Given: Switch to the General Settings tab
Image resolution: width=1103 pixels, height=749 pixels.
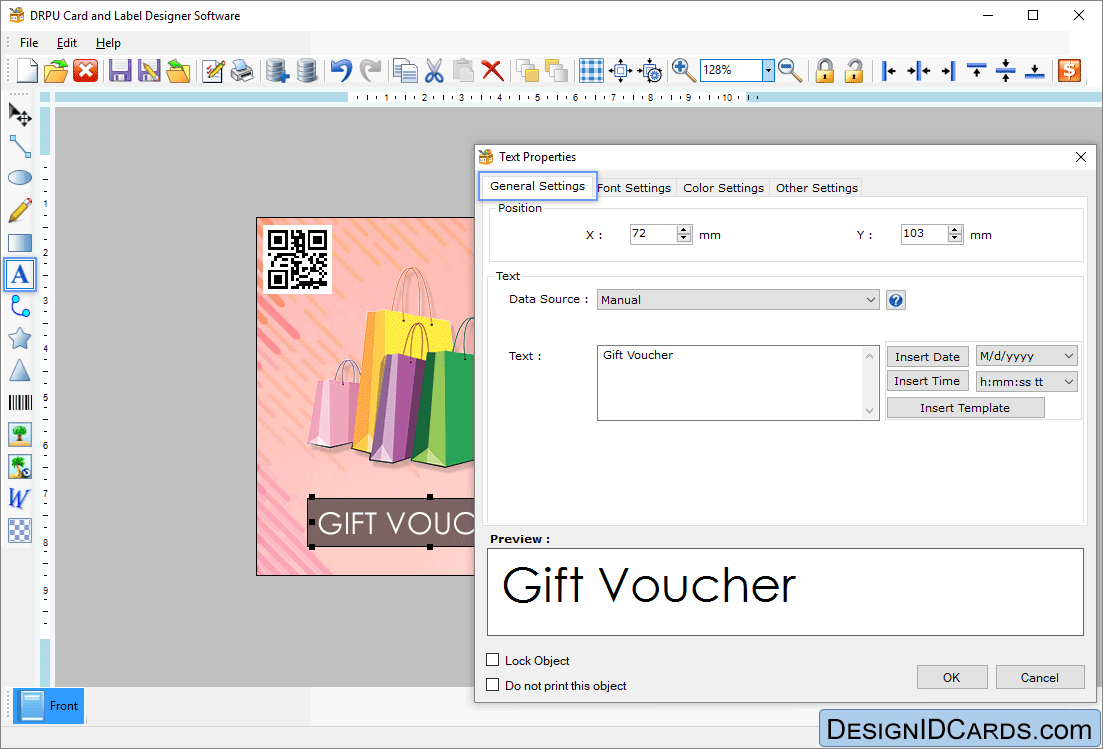Looking at the screenshot, I should [x=537, y=186].
